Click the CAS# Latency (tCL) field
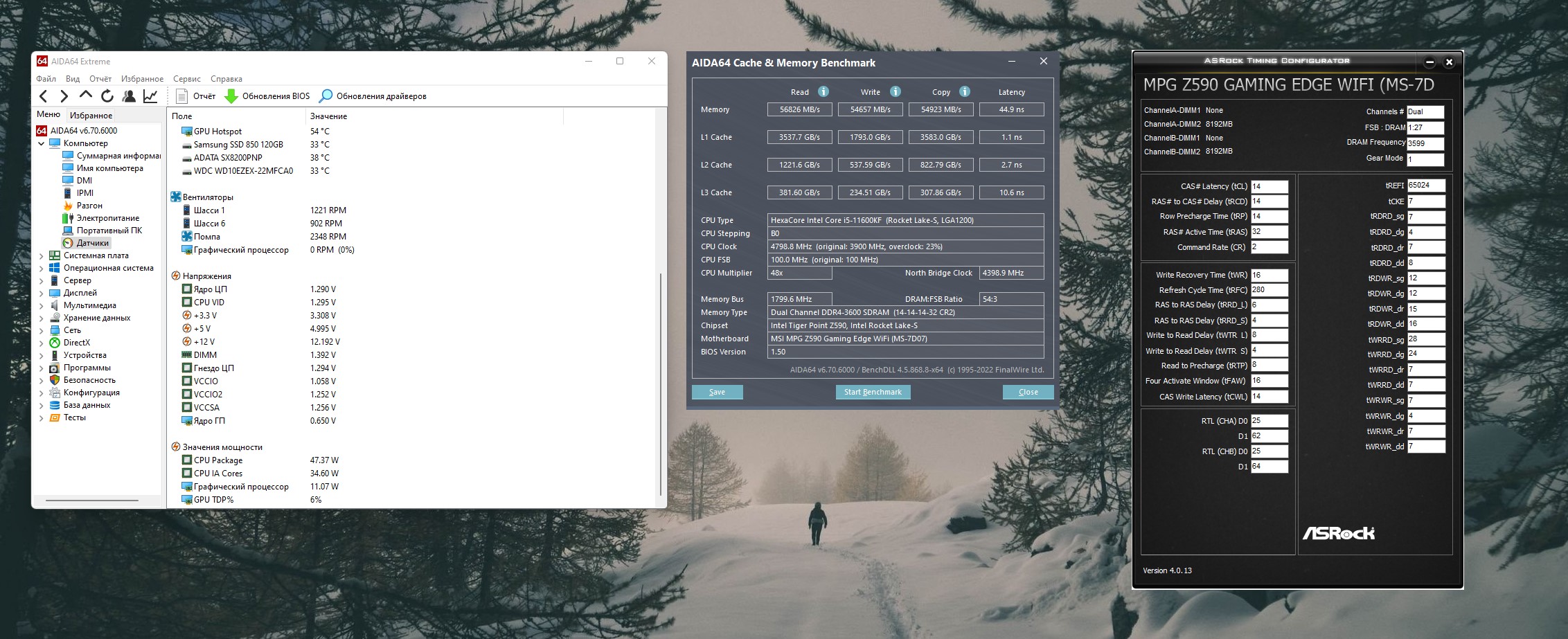 1269,186
